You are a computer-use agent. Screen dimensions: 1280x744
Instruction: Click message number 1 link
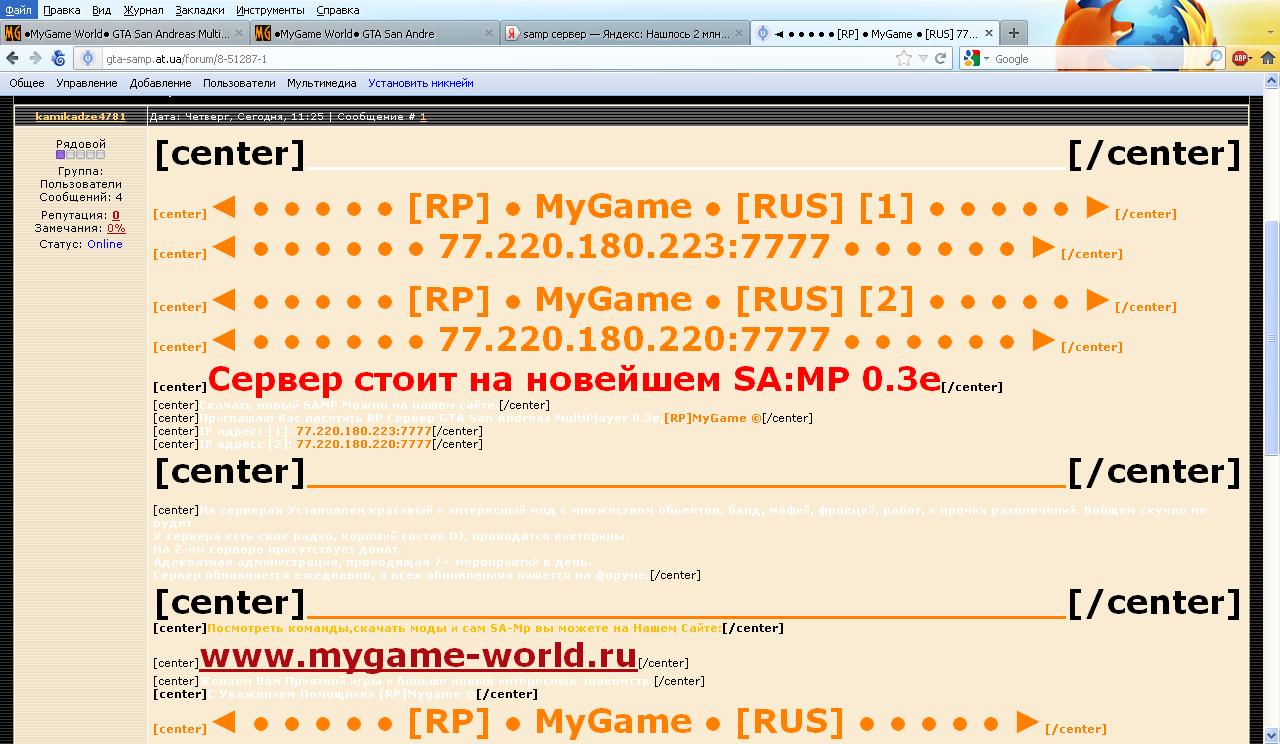[423, 117]
